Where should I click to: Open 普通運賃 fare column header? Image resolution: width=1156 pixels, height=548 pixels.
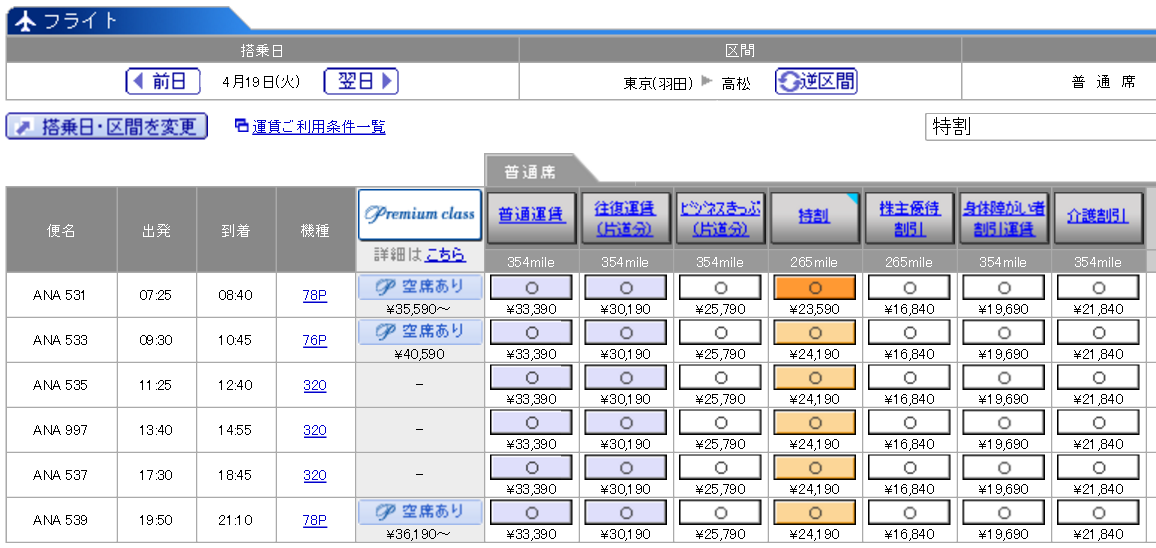(532, 218)
